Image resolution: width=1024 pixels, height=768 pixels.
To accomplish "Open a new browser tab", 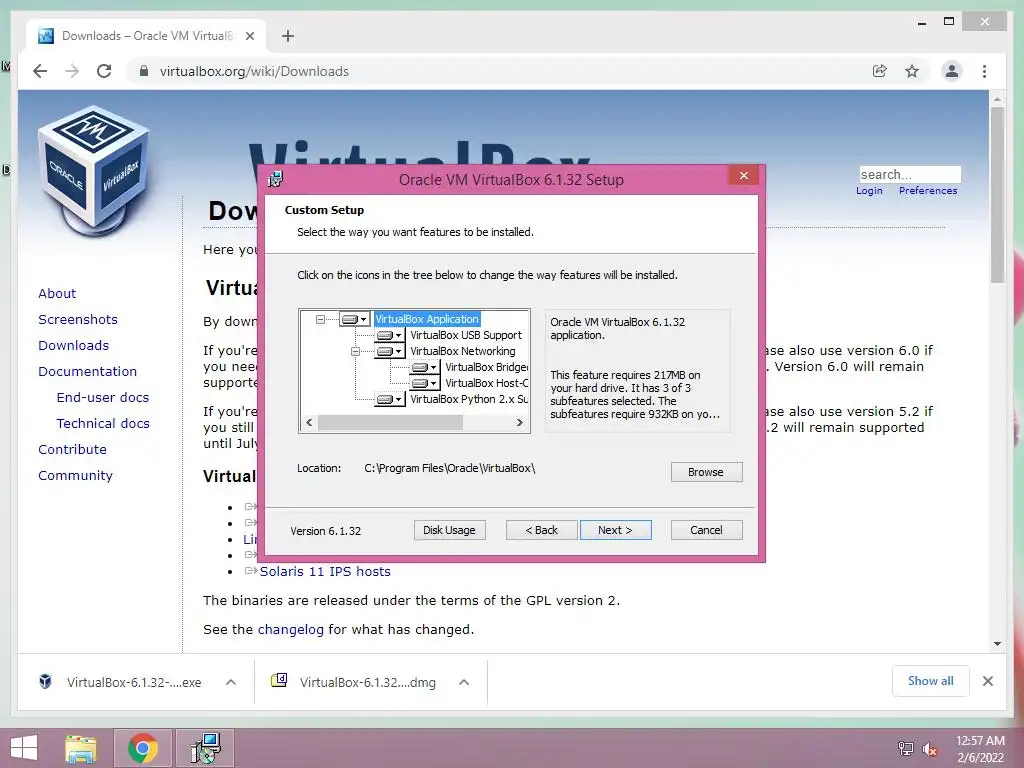I will pos(288,36).
